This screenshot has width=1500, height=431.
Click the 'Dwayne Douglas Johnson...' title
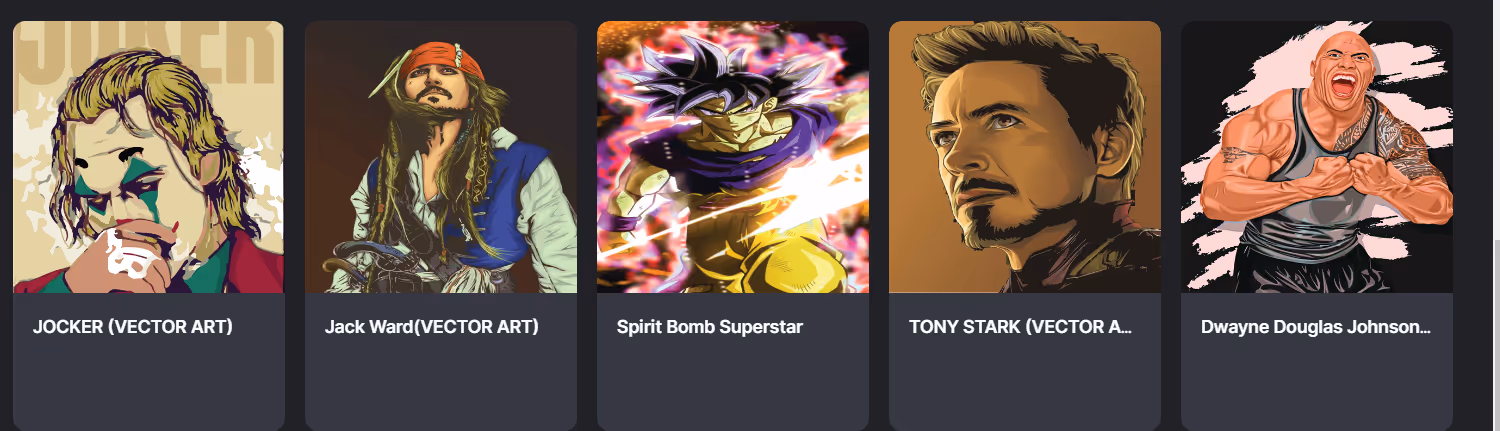1316,327
